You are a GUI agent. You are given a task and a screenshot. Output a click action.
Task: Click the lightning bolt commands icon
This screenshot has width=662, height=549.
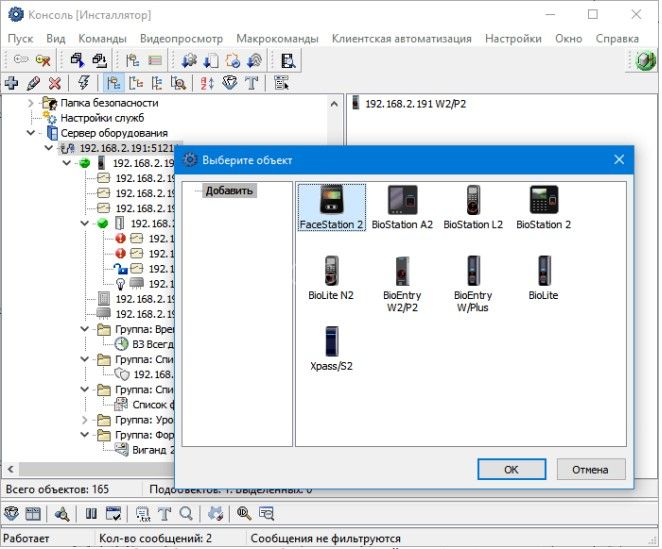pyautogui.click(x=84, y=83)
